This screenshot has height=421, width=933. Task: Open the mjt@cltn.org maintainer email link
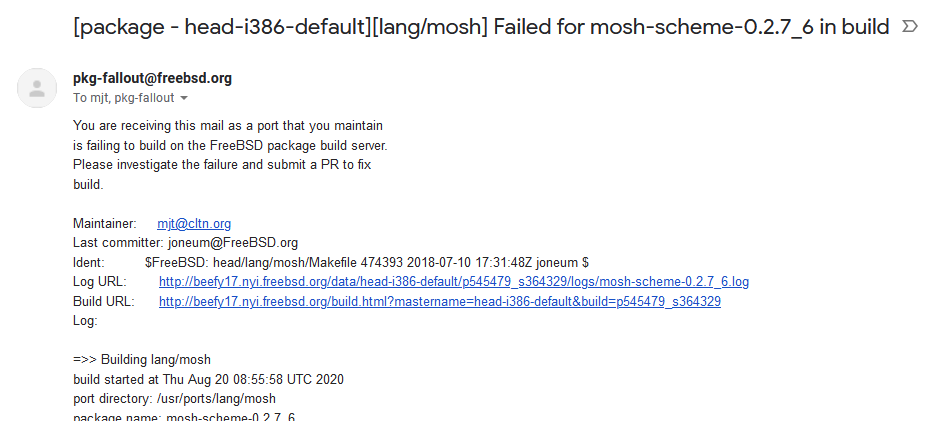(194, 224)
